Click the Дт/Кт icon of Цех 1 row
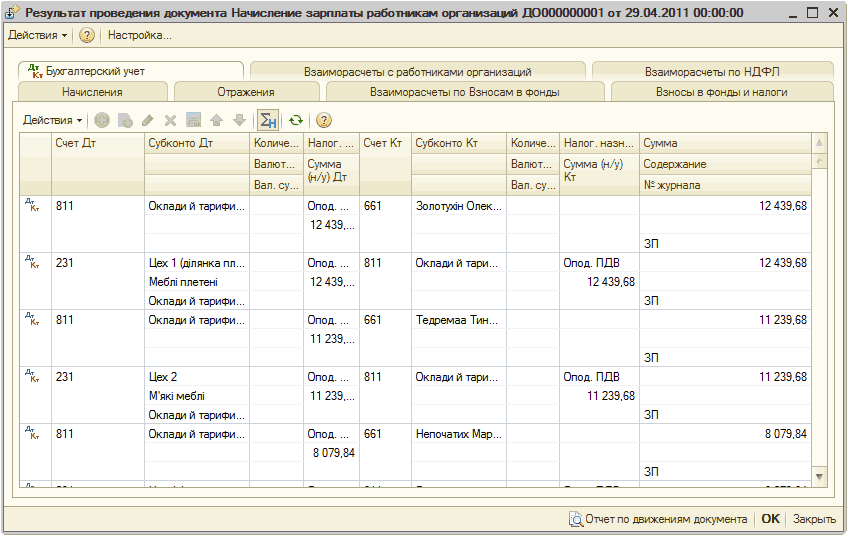The image size is (847, 535). point(33,262)
